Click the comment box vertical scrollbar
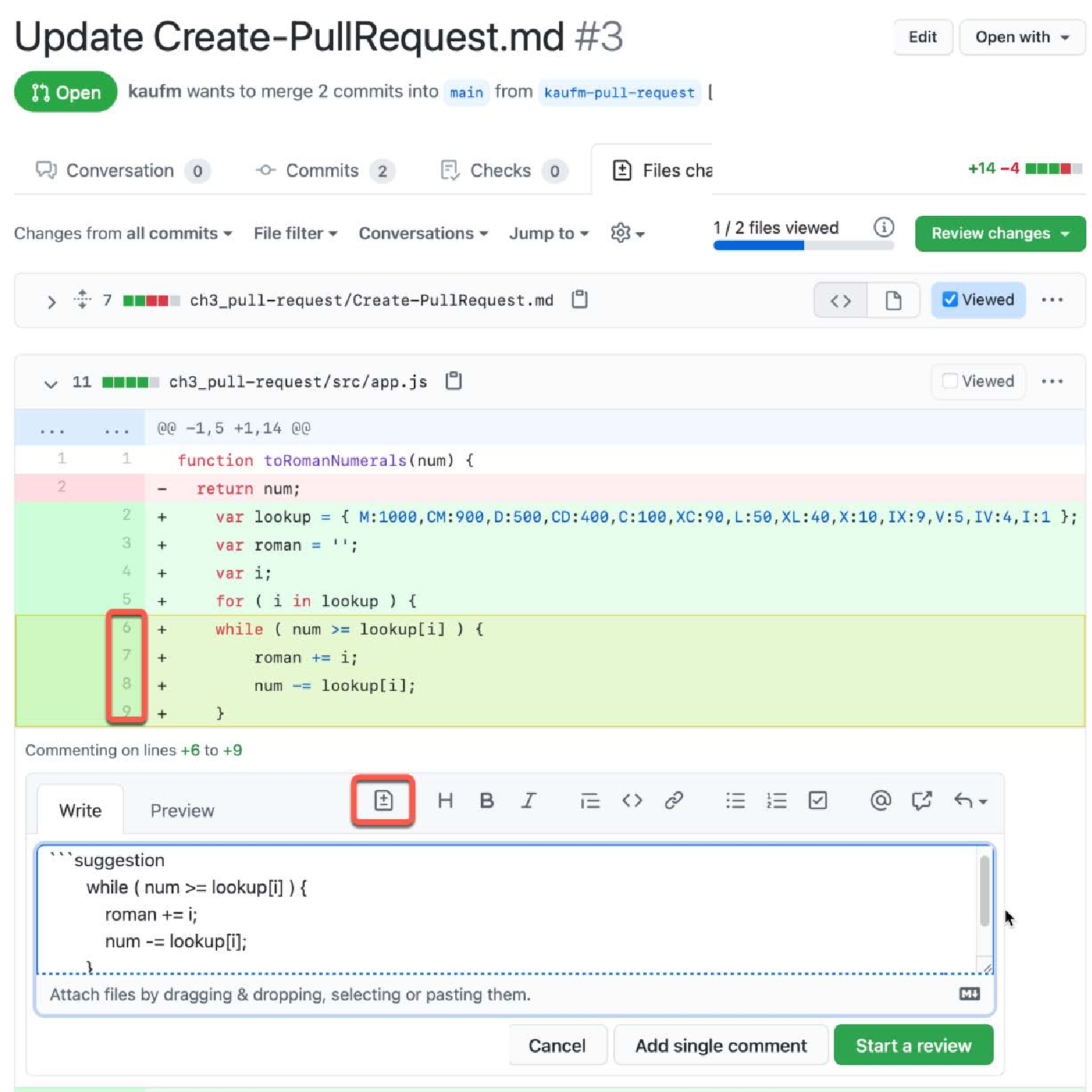 984,892
